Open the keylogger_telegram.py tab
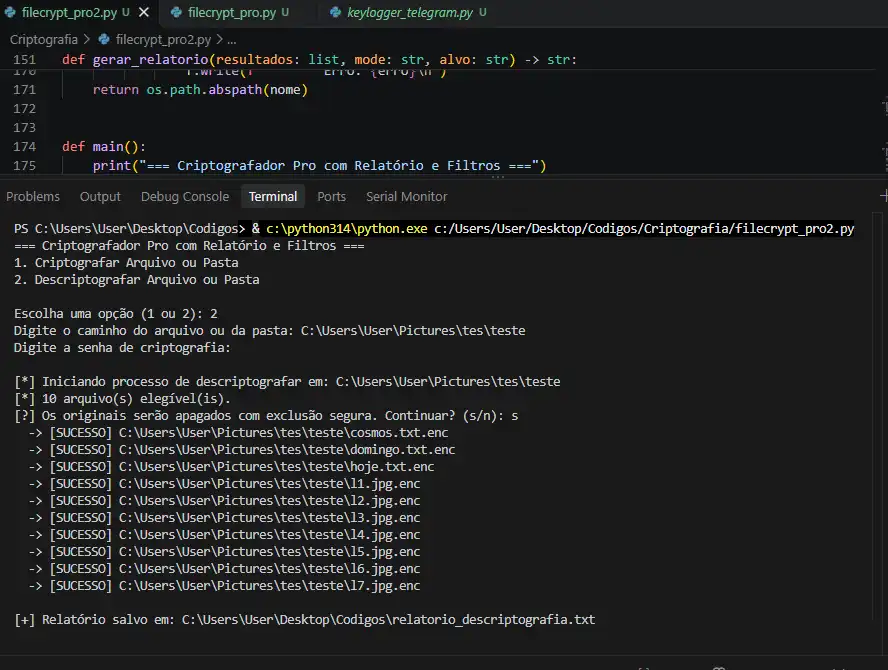 (x=409, y=12)
